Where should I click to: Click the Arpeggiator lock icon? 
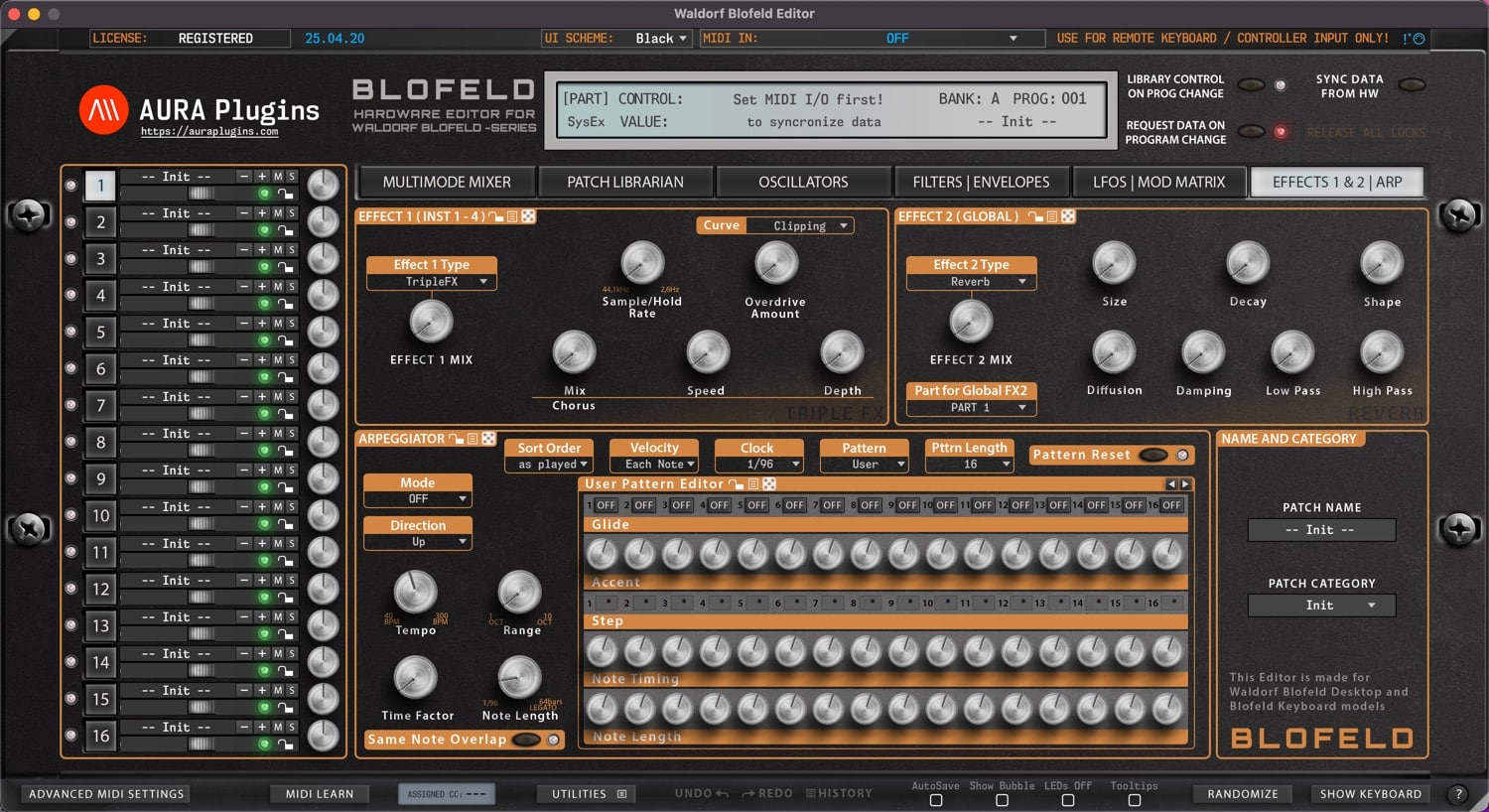[x=457, y=439]
